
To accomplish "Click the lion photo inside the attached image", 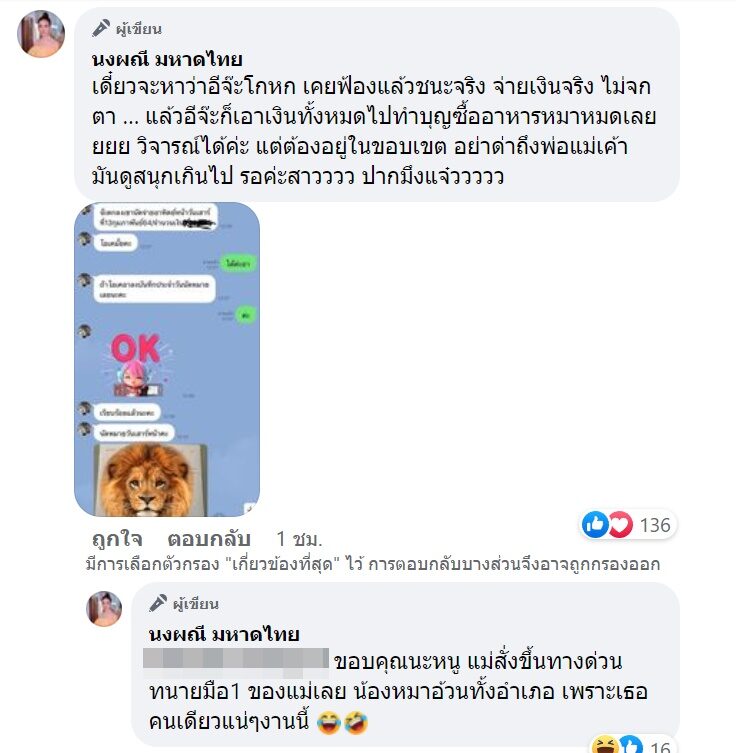I will (x=149, y=479).
